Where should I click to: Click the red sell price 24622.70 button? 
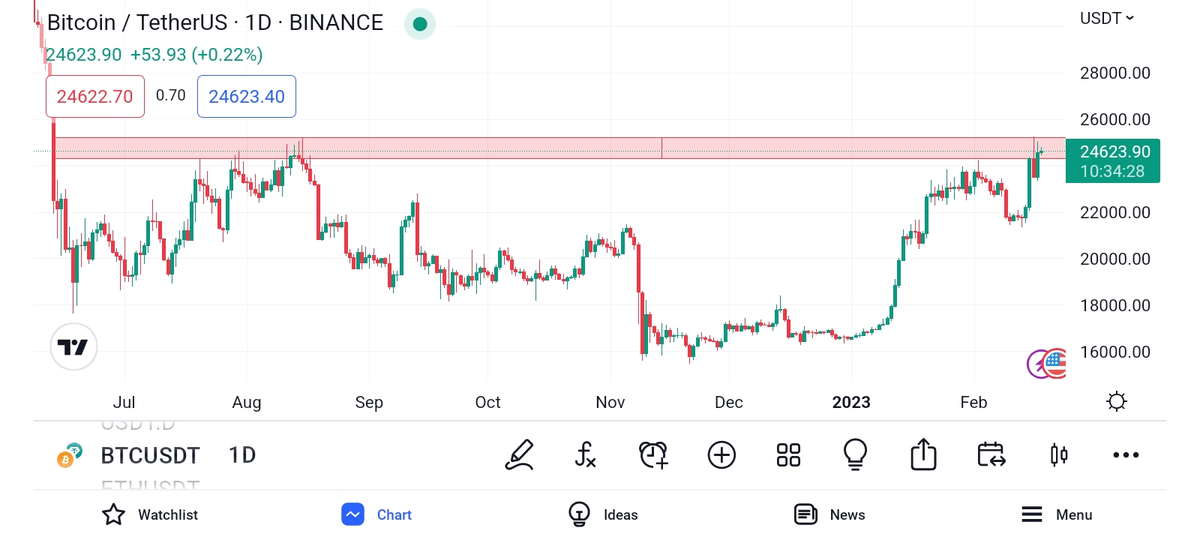tap(95, 96)
